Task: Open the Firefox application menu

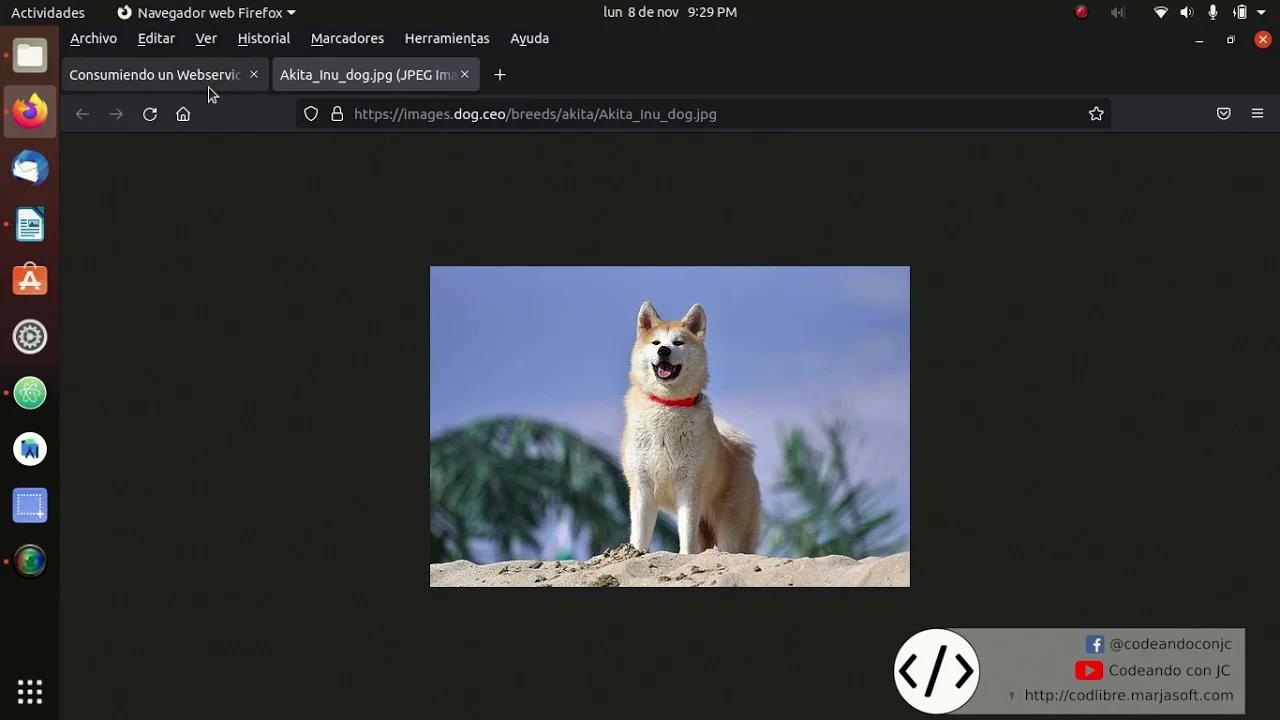Action: (x=1257, y=114)
